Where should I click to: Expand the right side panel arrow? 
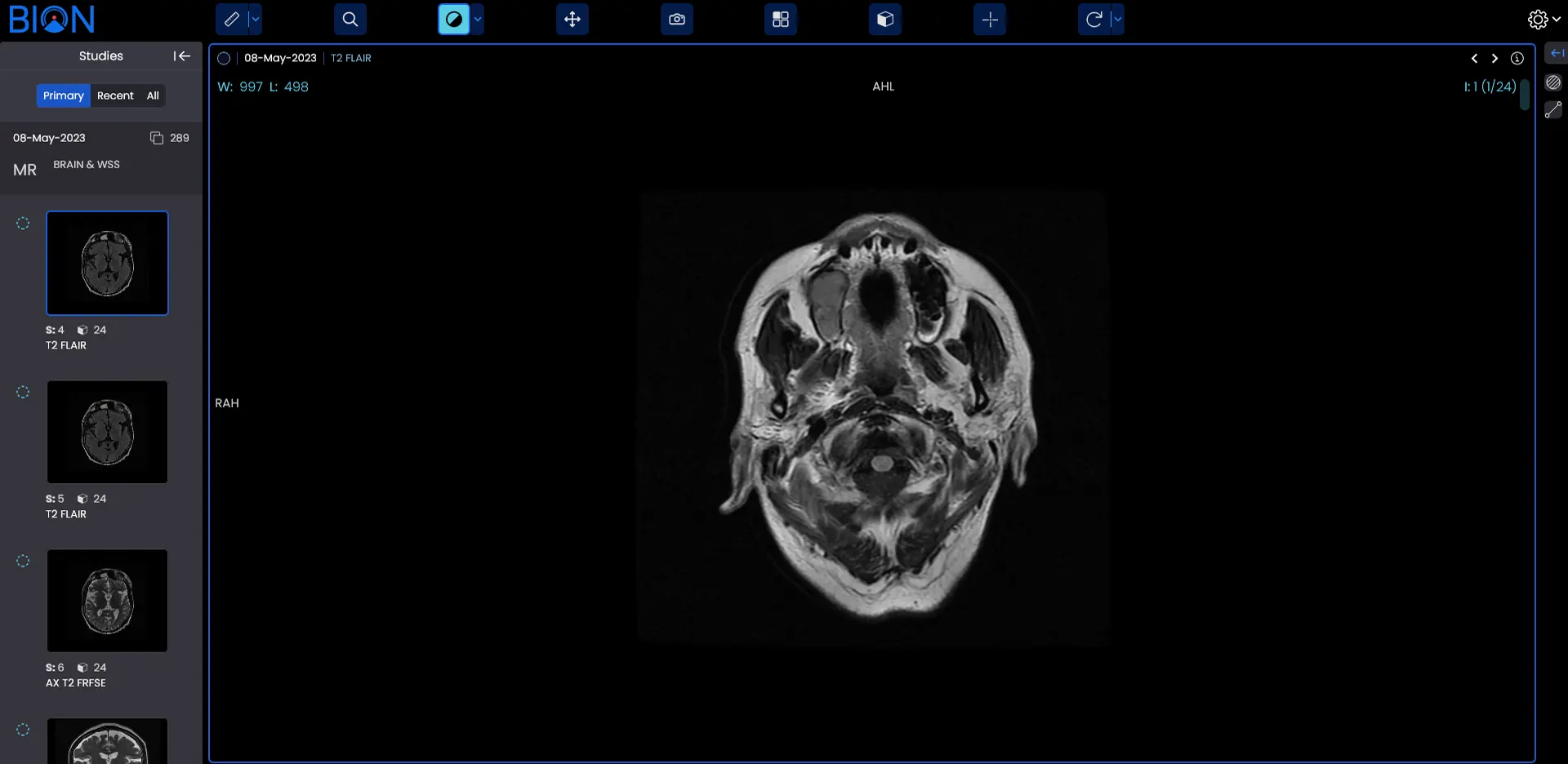click(x=1557, y=53)
